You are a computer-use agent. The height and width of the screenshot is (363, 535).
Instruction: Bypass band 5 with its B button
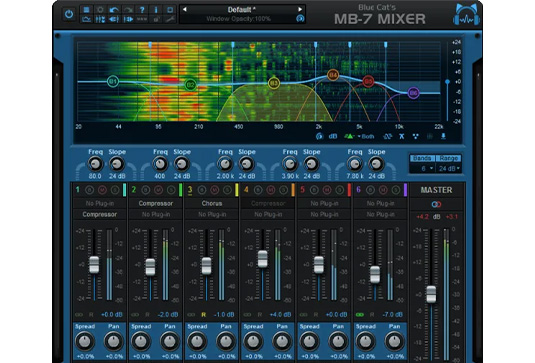pyautogui.click(x=314, y=190)
